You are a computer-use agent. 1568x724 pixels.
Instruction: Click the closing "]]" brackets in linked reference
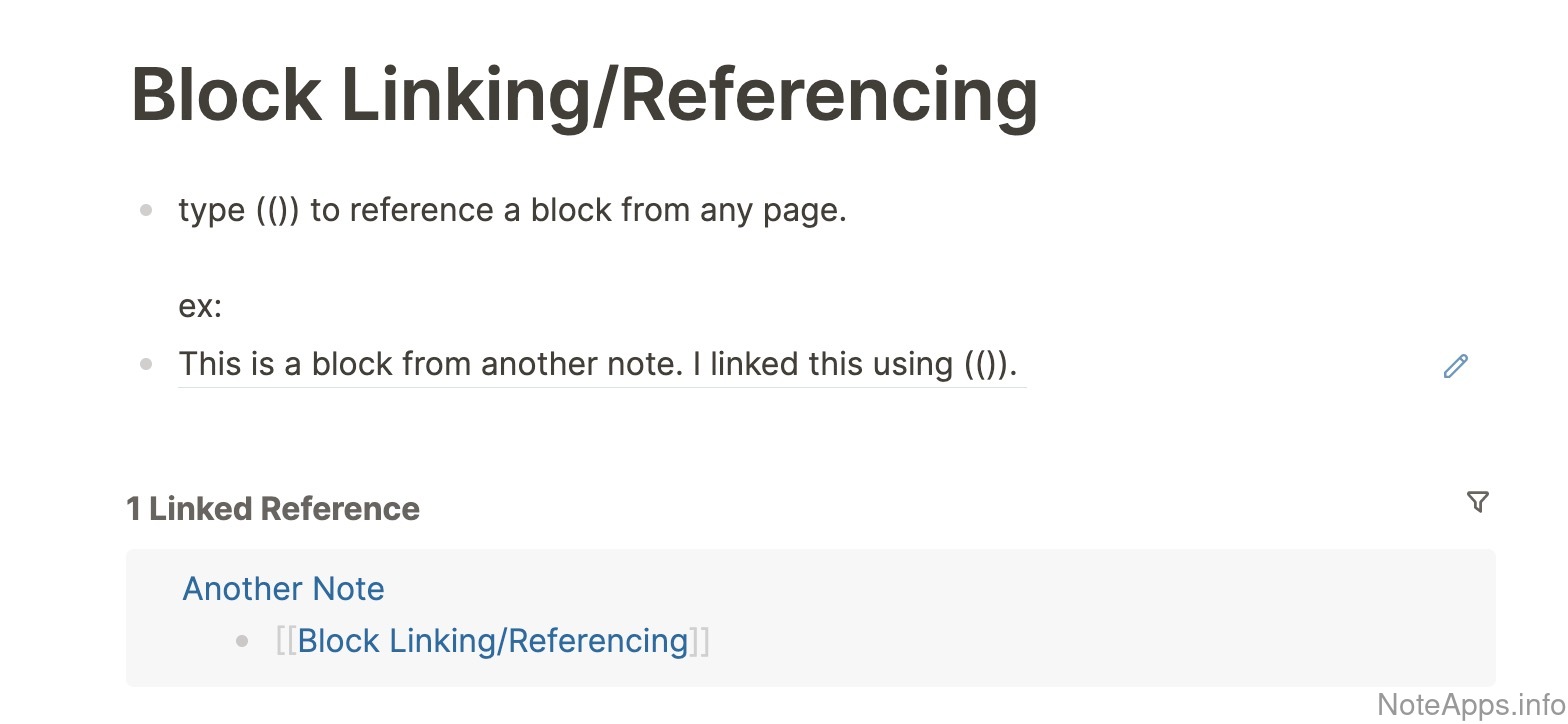tap(699, 641)
